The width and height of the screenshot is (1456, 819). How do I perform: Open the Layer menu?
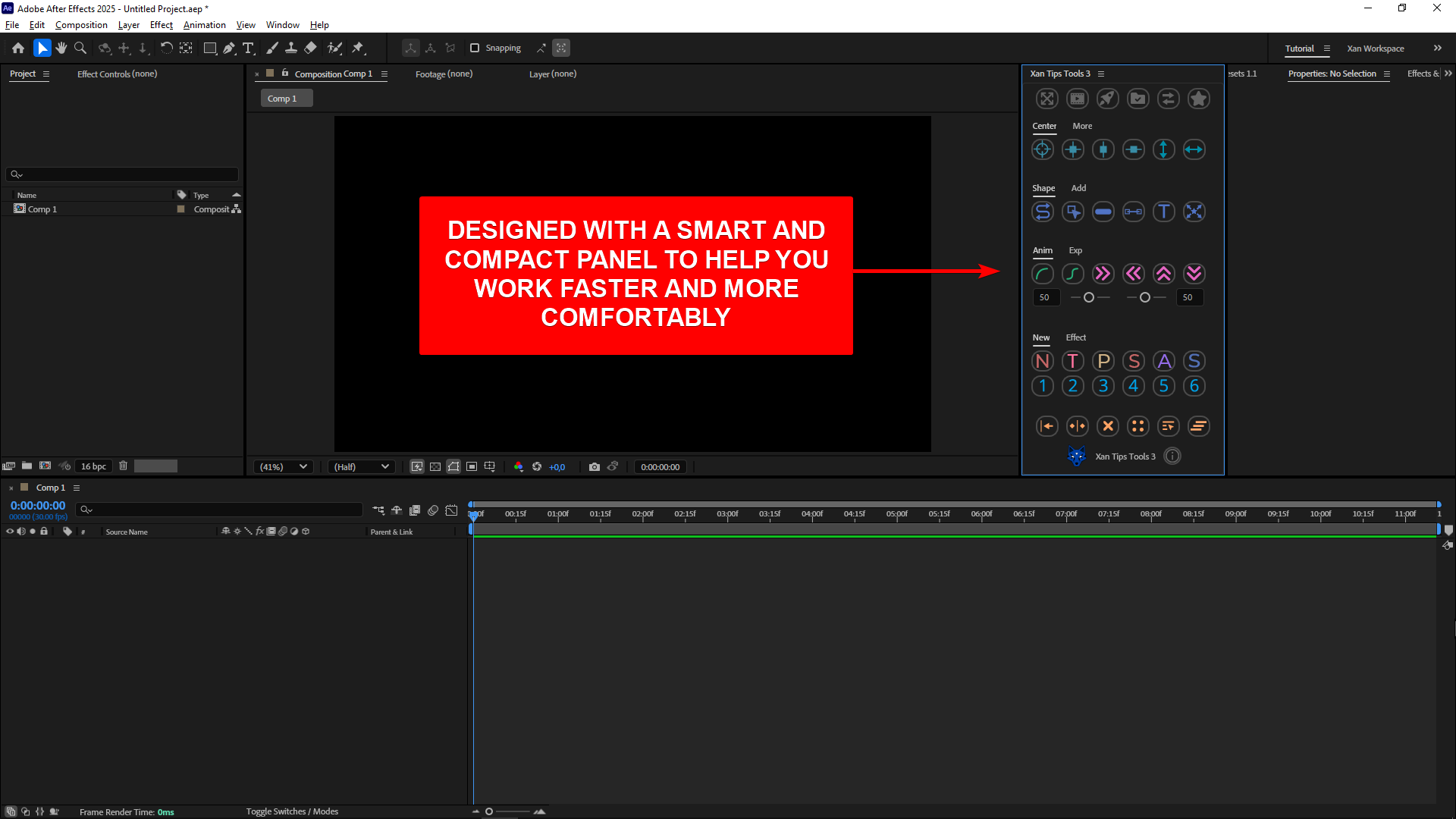click(x=129, y=25)
